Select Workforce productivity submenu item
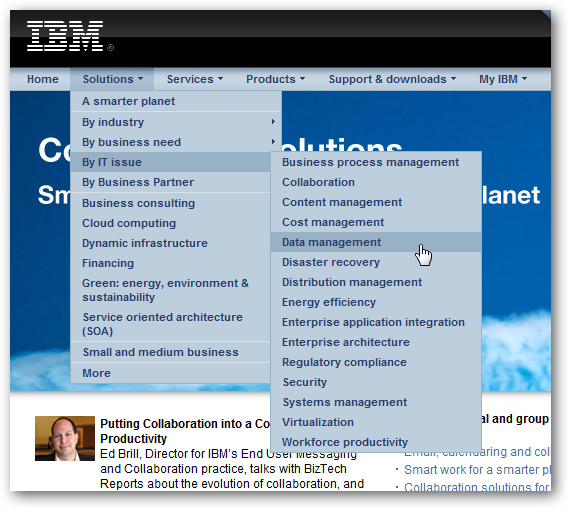The height and width of the screenshot is (509, 569). pyautogui.click(x=376, y=442)
